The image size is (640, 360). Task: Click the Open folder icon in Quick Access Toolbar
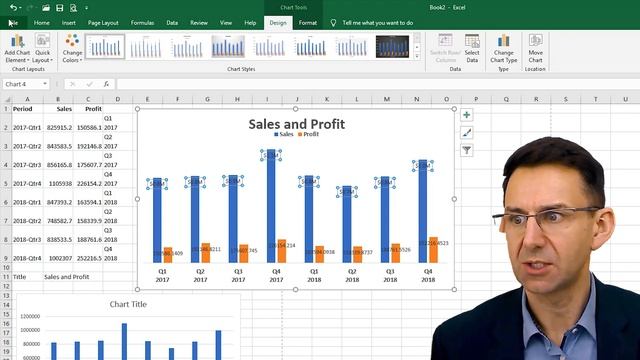(46, 8)
